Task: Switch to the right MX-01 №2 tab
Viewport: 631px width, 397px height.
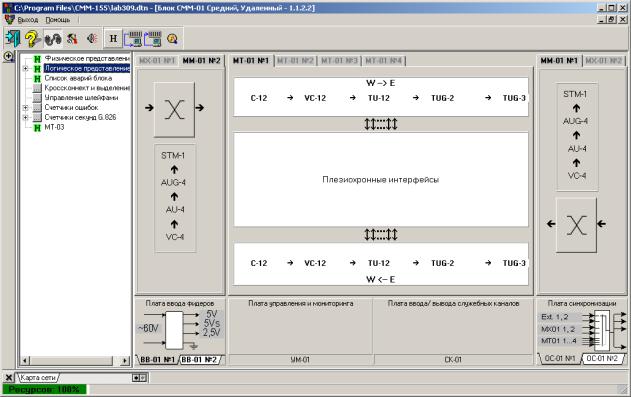Action: (604, 61)
